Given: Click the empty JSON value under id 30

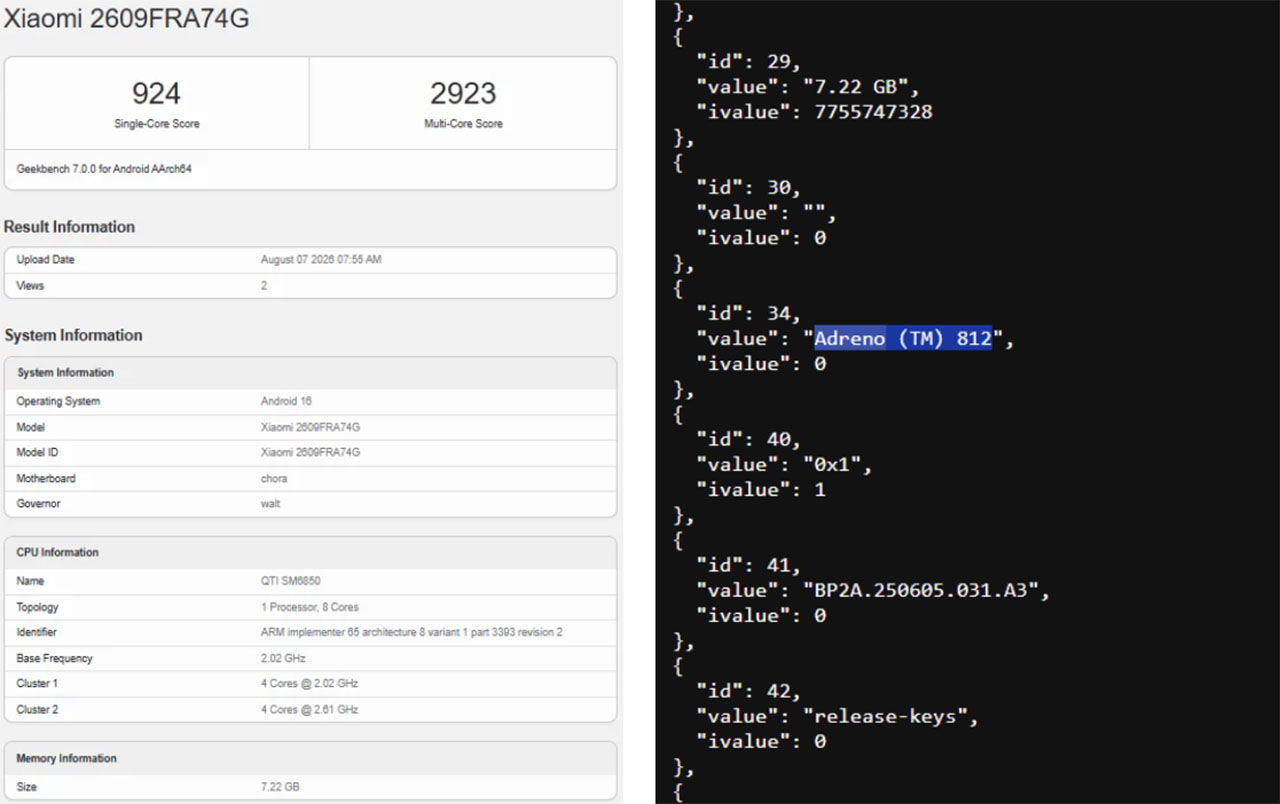Looking at the screenshot, I should [814, 213].
